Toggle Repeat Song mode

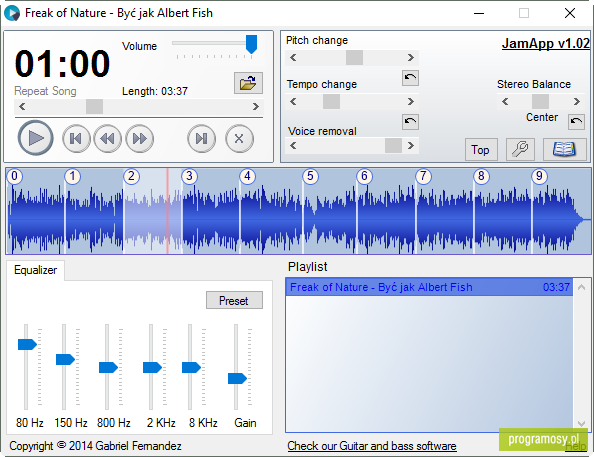tap(45, 91)
